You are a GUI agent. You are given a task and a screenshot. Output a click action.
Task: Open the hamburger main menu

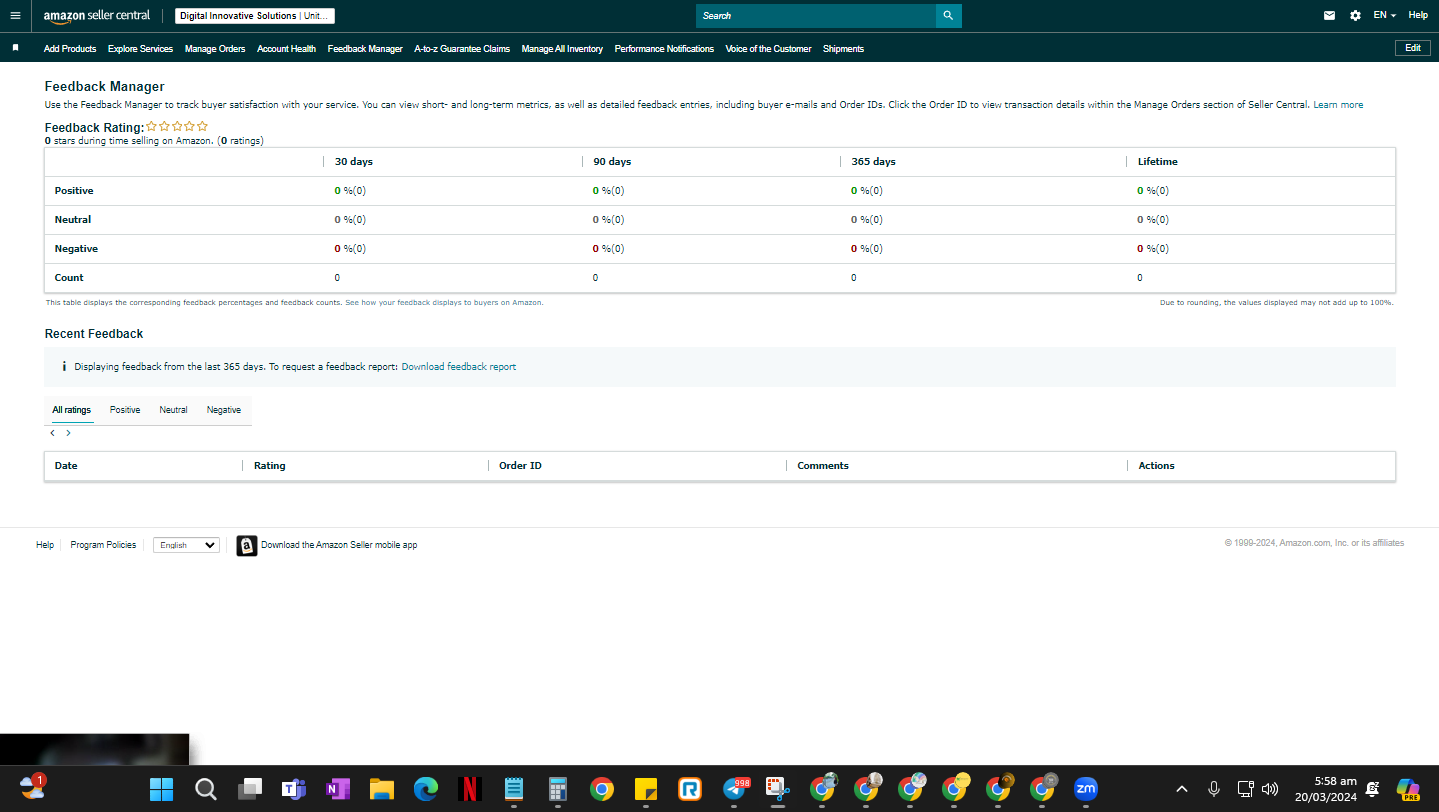pyautogui.click(x=14, y=16)
